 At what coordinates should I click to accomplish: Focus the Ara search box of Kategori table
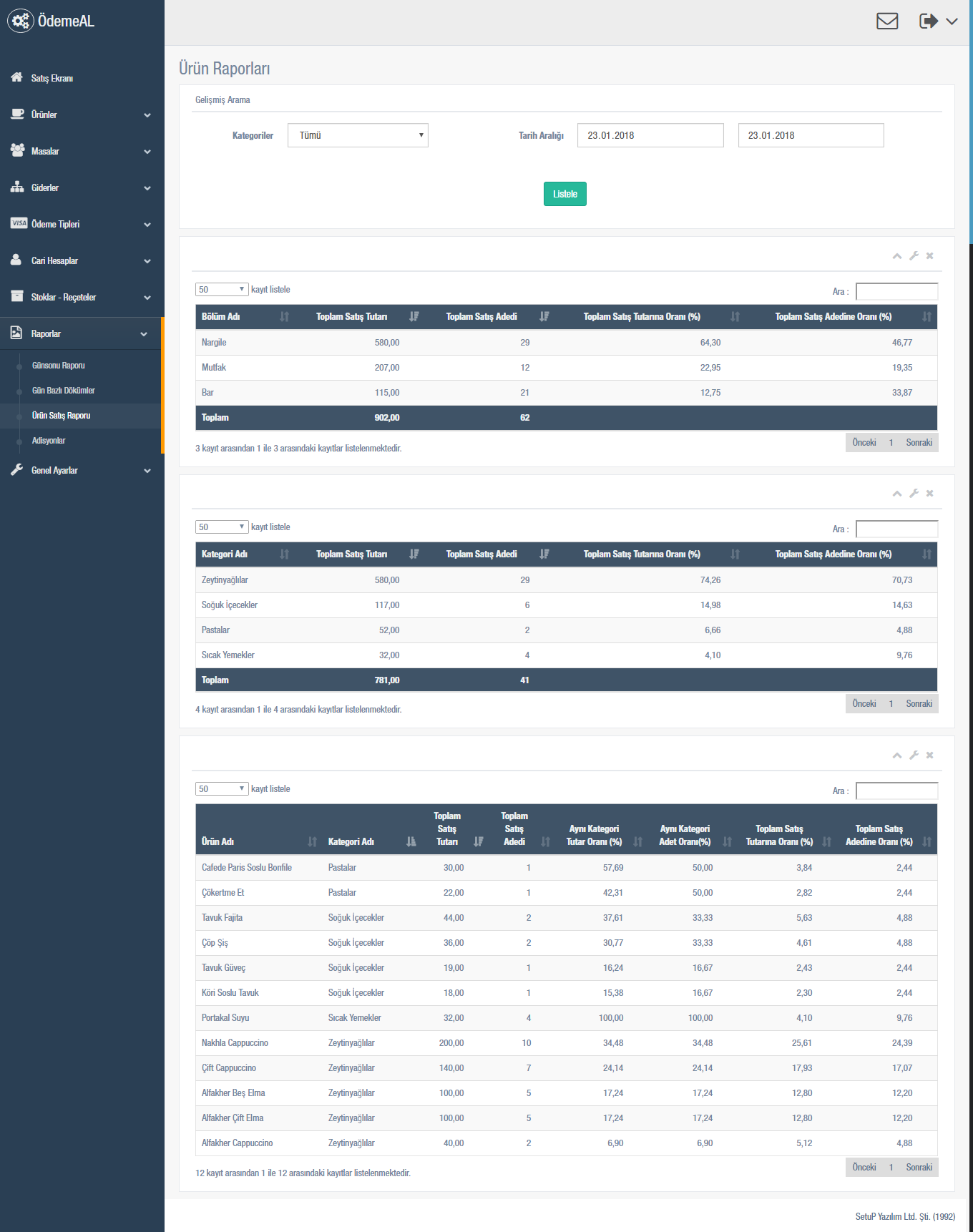[896, 529]
